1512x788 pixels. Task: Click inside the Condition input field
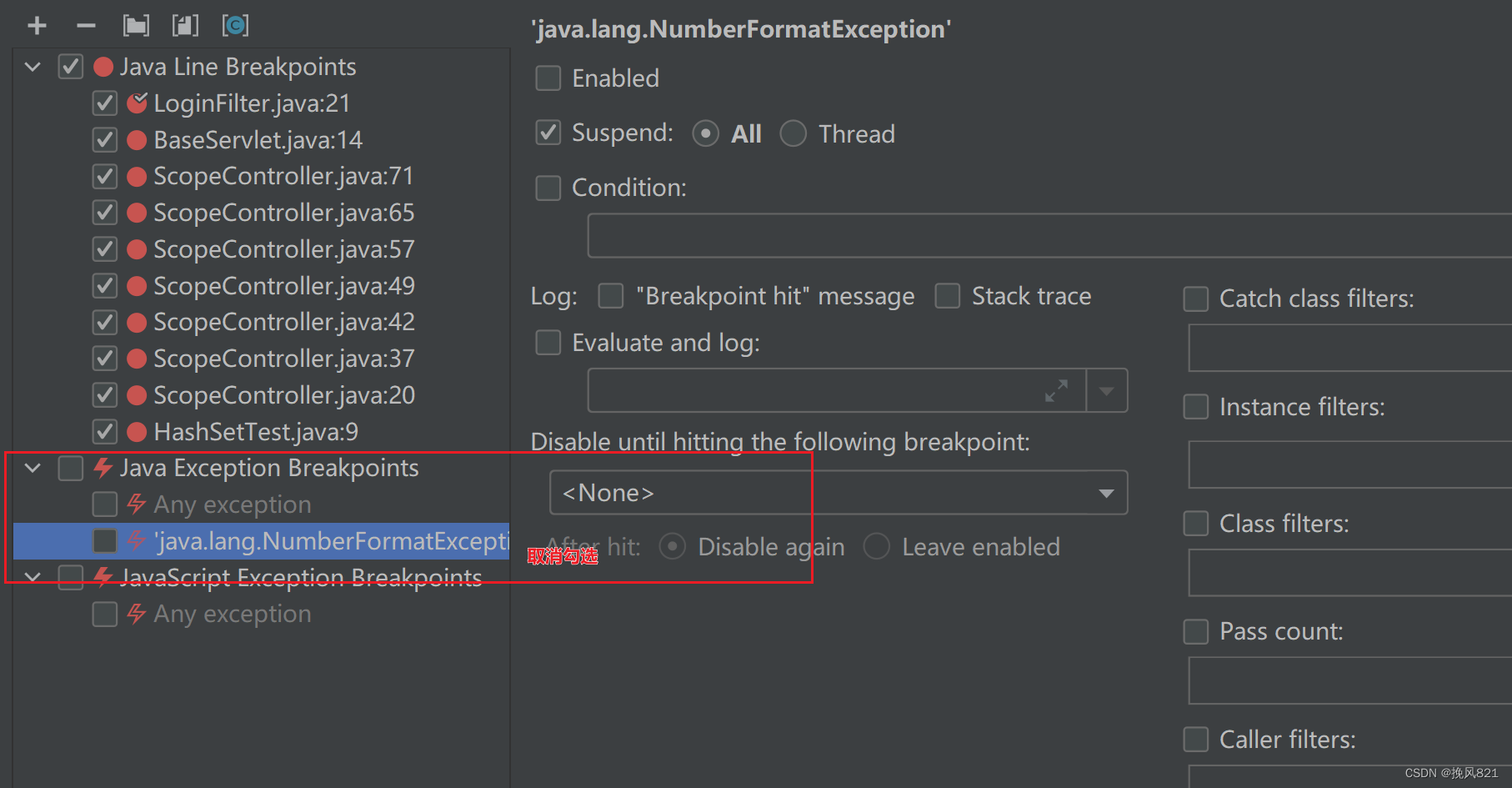tap(917, 235)
